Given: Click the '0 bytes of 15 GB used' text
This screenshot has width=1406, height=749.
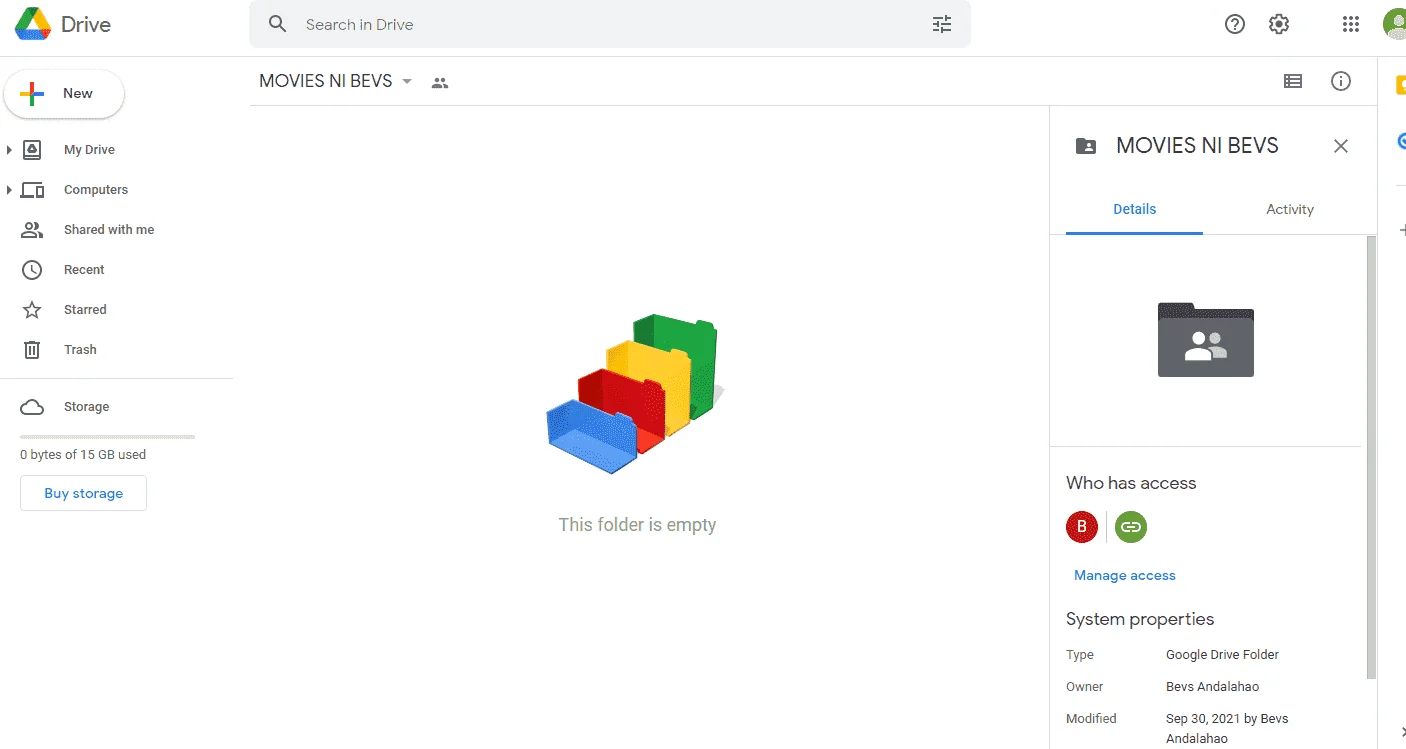Looking at the screenshot, I should (x=83, y=455).
